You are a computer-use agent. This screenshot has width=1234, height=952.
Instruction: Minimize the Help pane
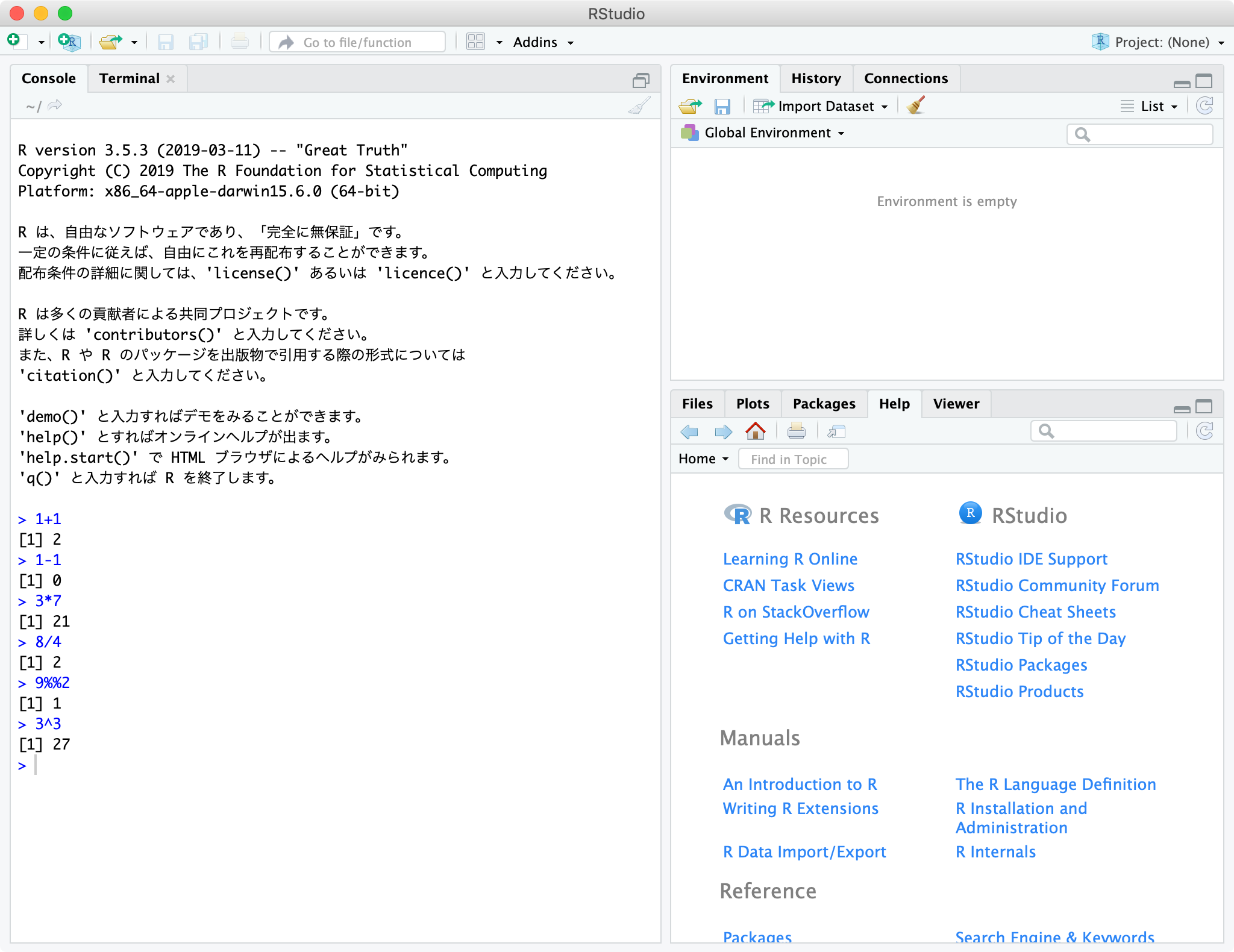(x=1182, y=409)
